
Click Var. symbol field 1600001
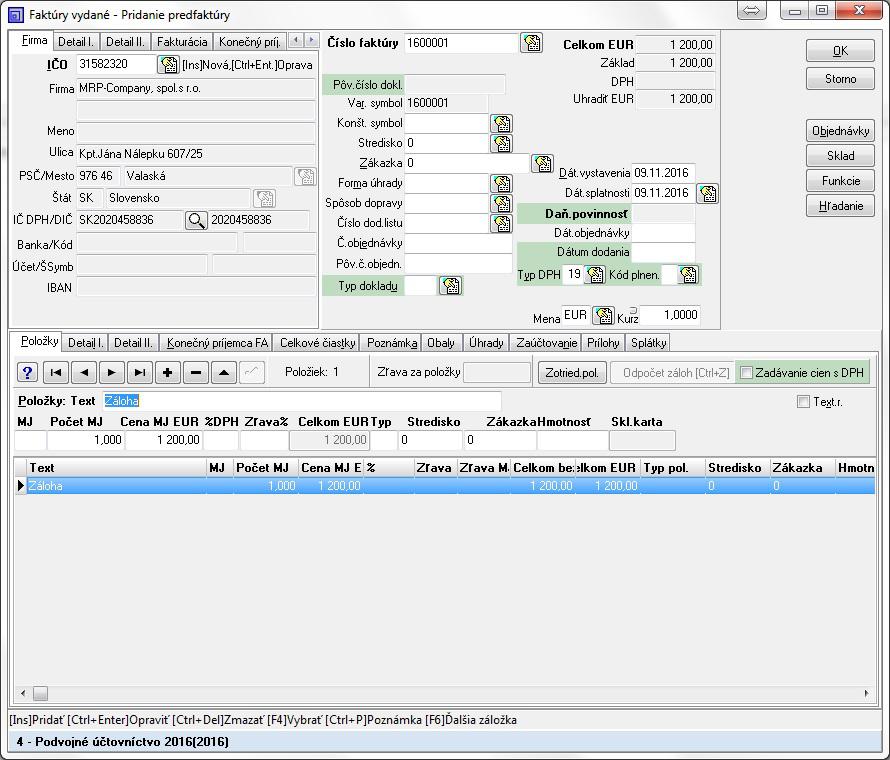(446, 103)
